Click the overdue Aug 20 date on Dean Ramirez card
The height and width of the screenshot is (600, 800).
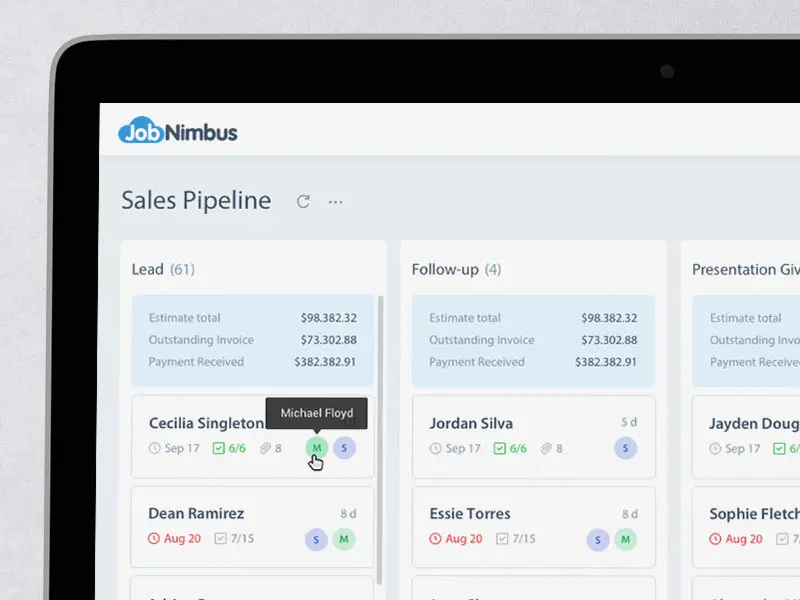click(x=175, y=539)
